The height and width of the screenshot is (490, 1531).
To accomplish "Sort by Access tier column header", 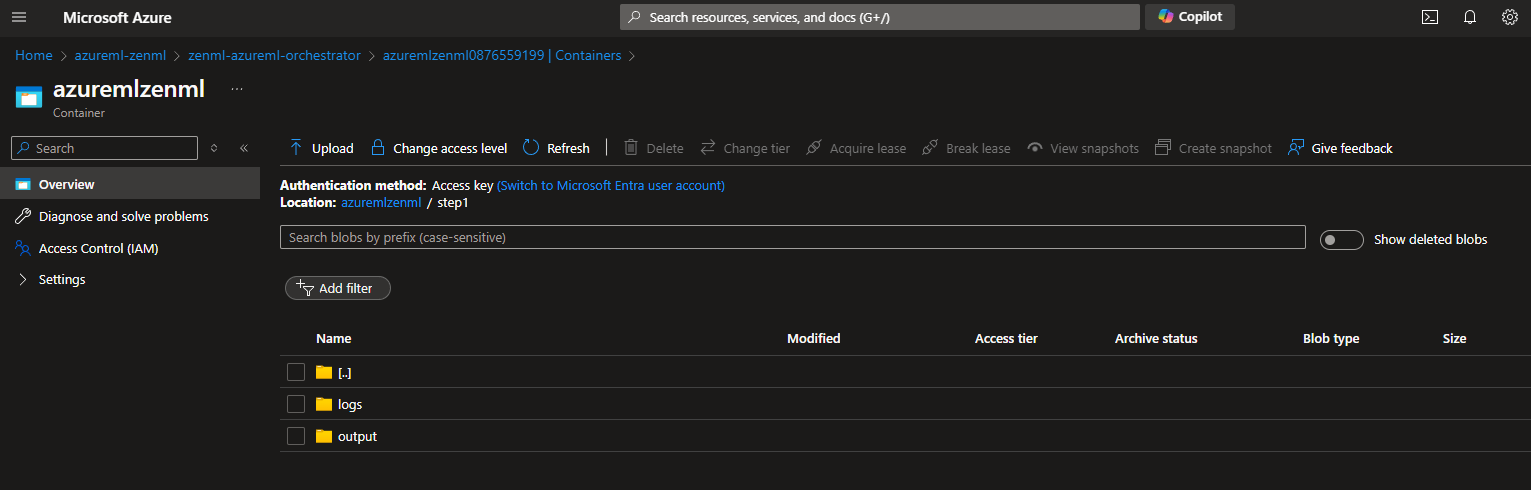I will click(x=1006, y=339).
